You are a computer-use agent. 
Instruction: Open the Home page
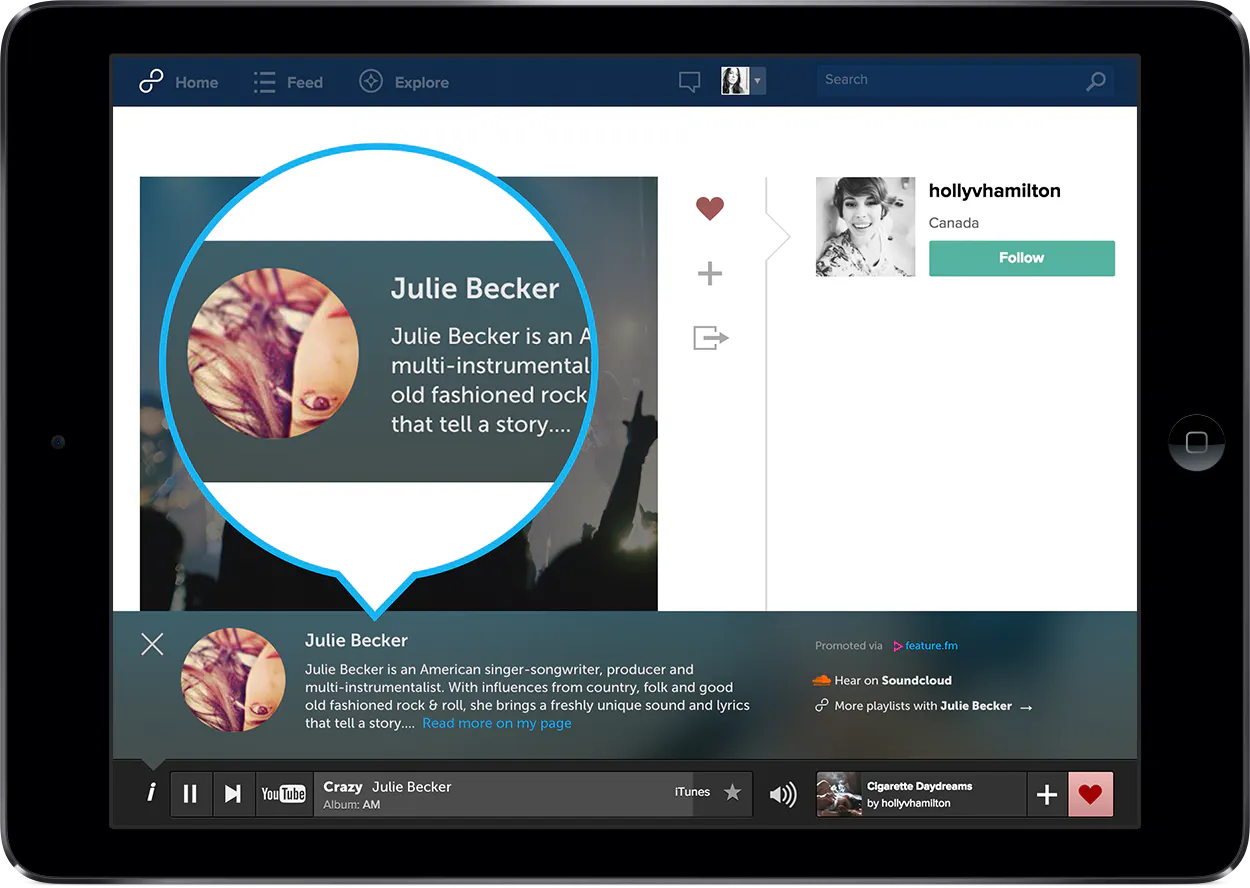[x=196, y=83]
